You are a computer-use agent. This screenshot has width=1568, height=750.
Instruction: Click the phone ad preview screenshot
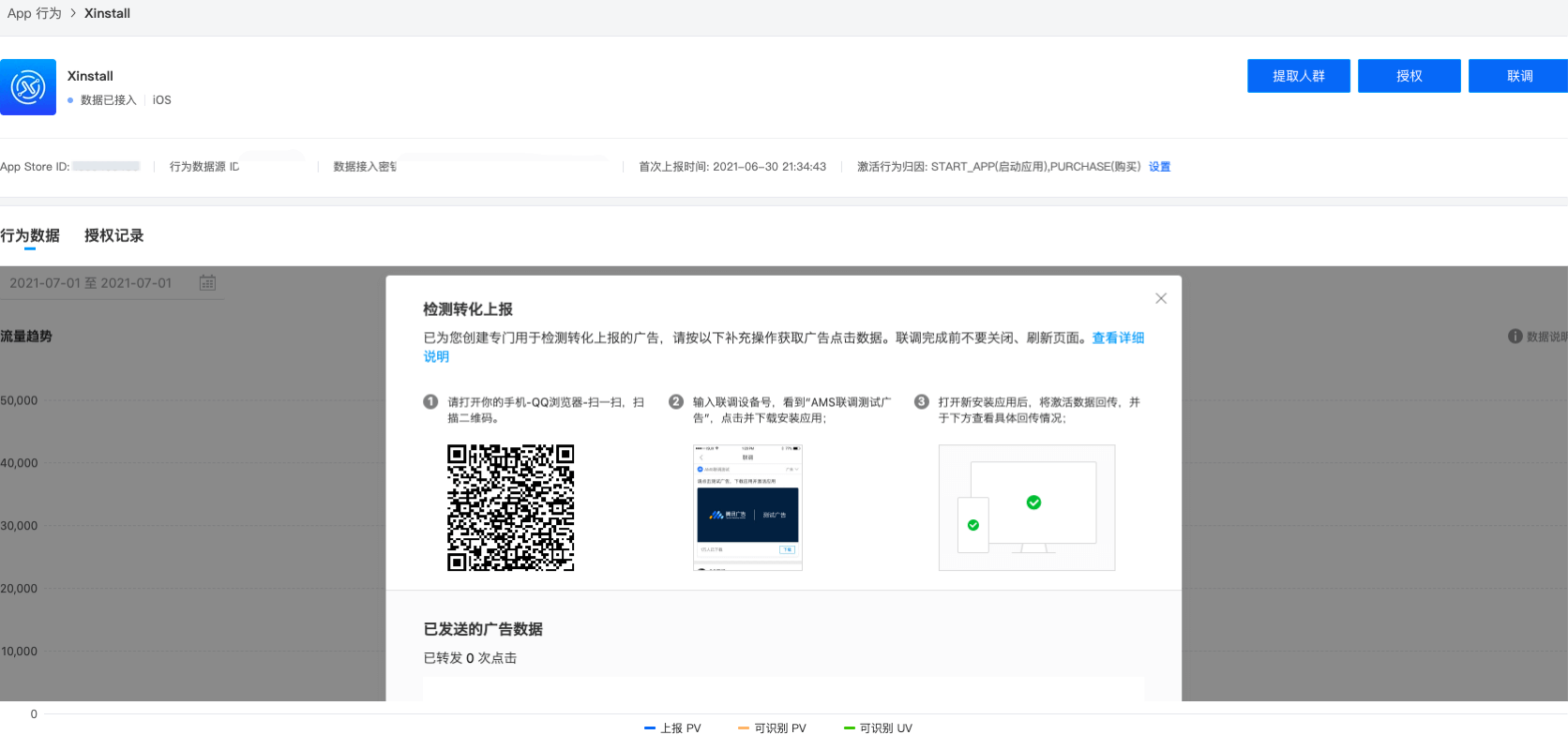(747, 507)
